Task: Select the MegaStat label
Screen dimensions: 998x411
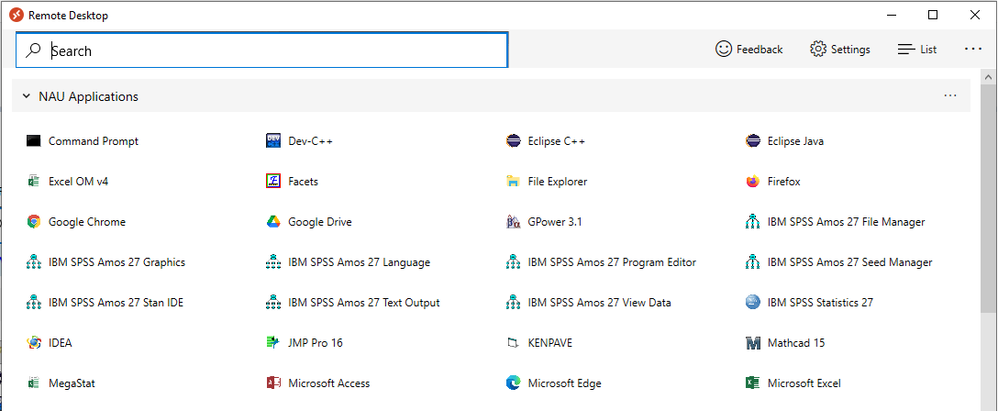Action: tap(72, 383)
